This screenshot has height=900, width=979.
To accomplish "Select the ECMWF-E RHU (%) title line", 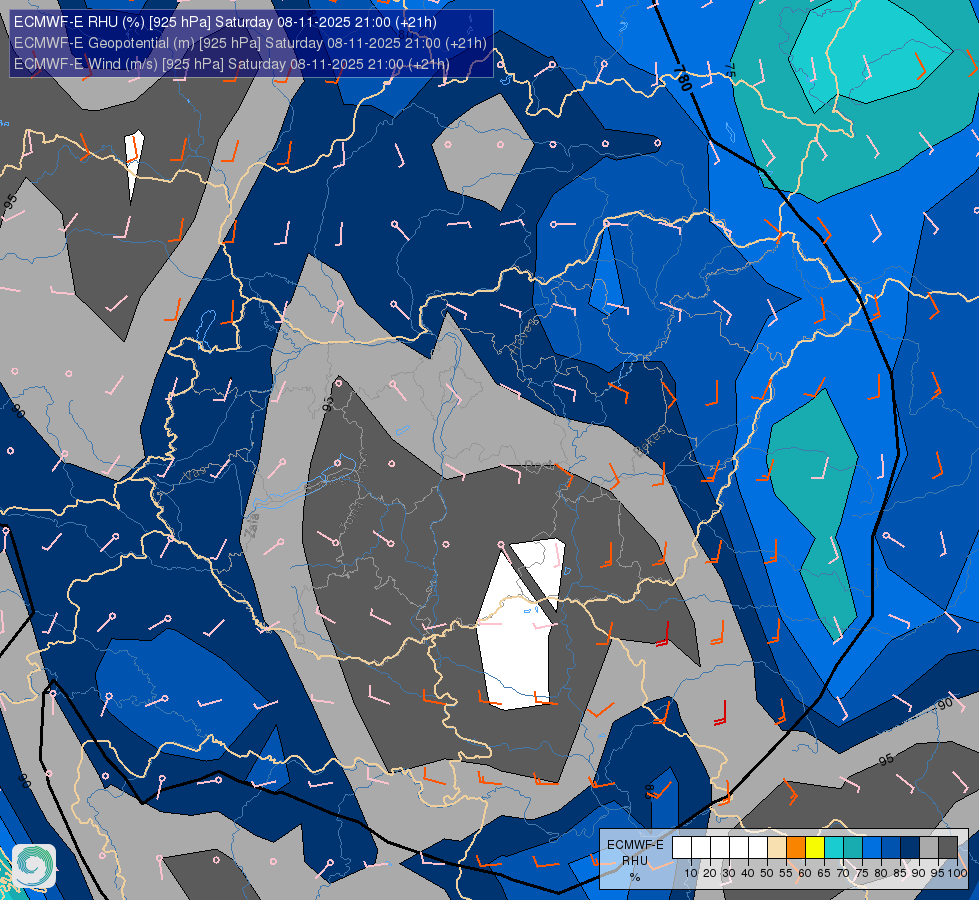I will (225, 22).
